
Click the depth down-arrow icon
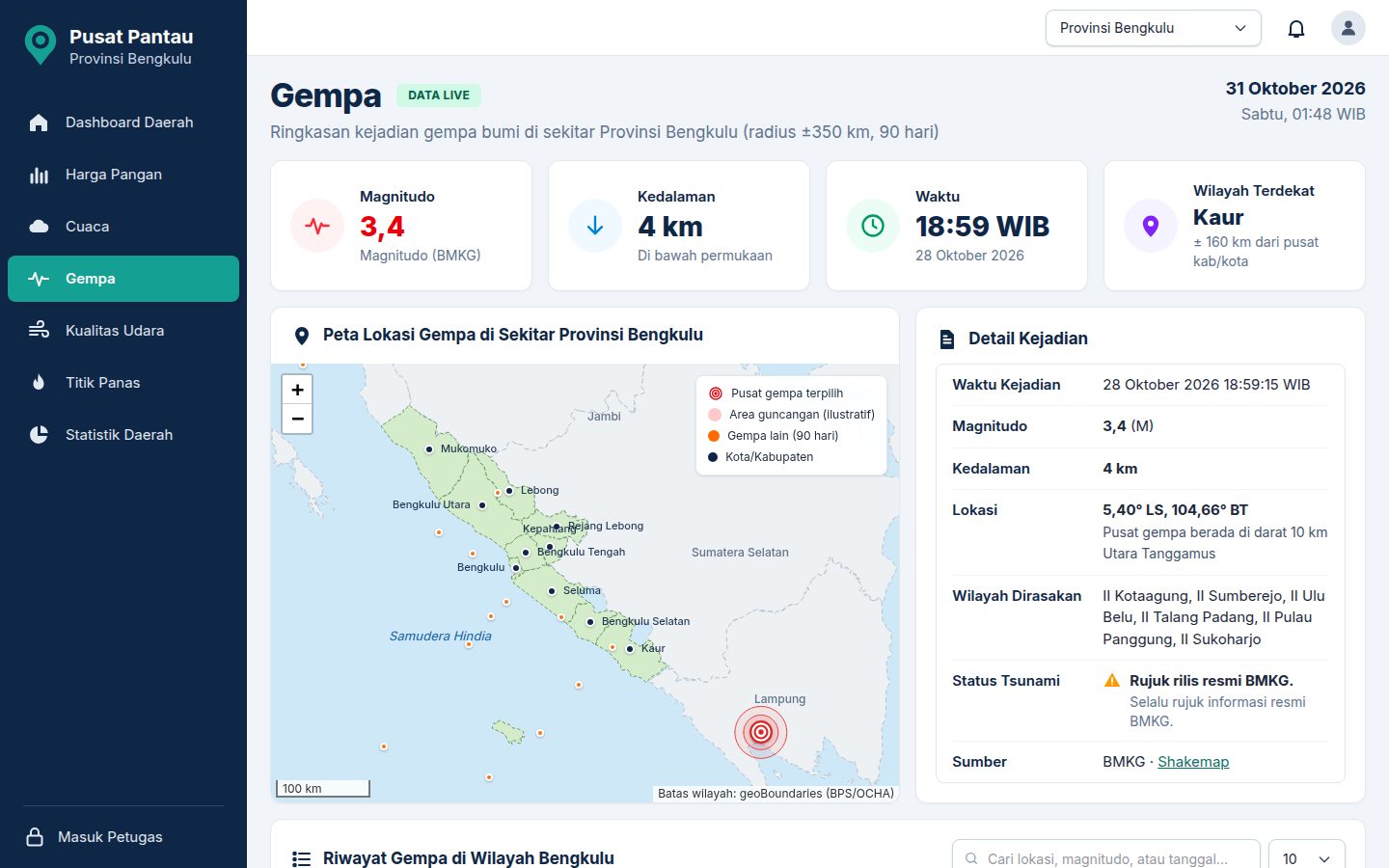click(595, 226)
